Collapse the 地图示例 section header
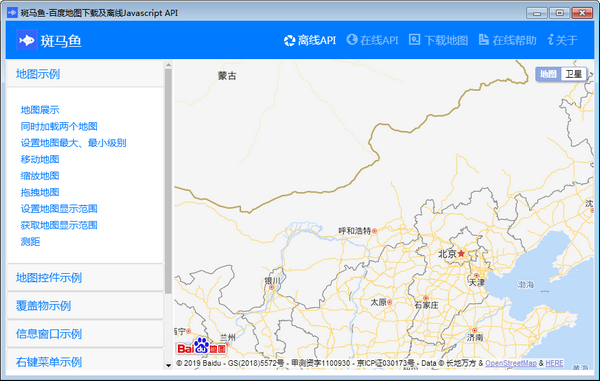The image size is (600, 381). pos(85,74)
